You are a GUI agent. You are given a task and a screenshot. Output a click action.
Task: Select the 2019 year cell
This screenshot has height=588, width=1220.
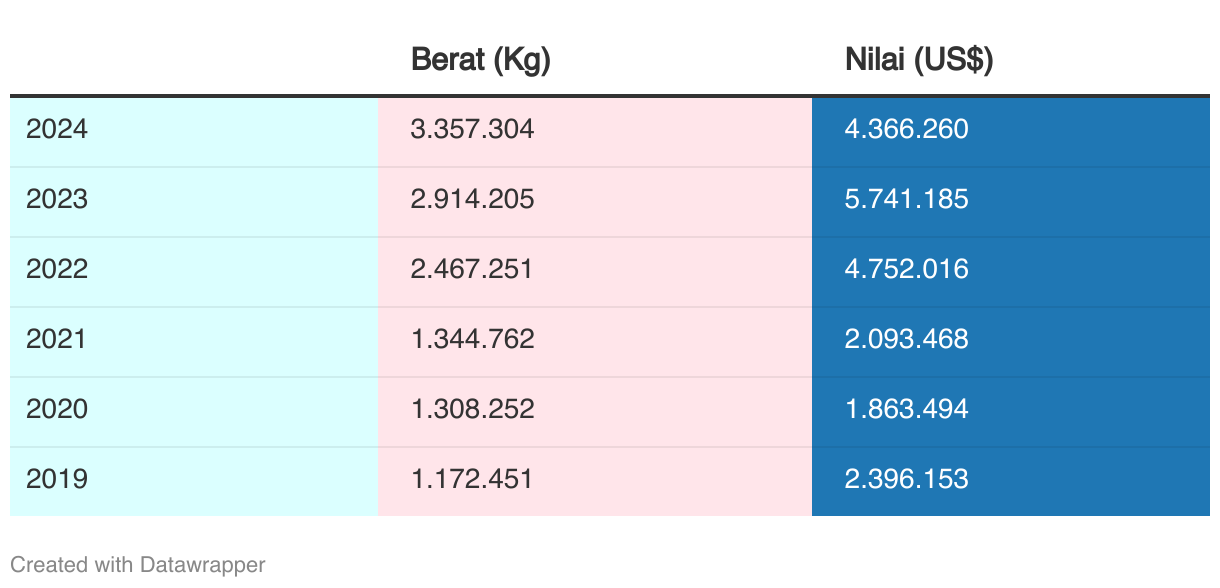point(194,481)
